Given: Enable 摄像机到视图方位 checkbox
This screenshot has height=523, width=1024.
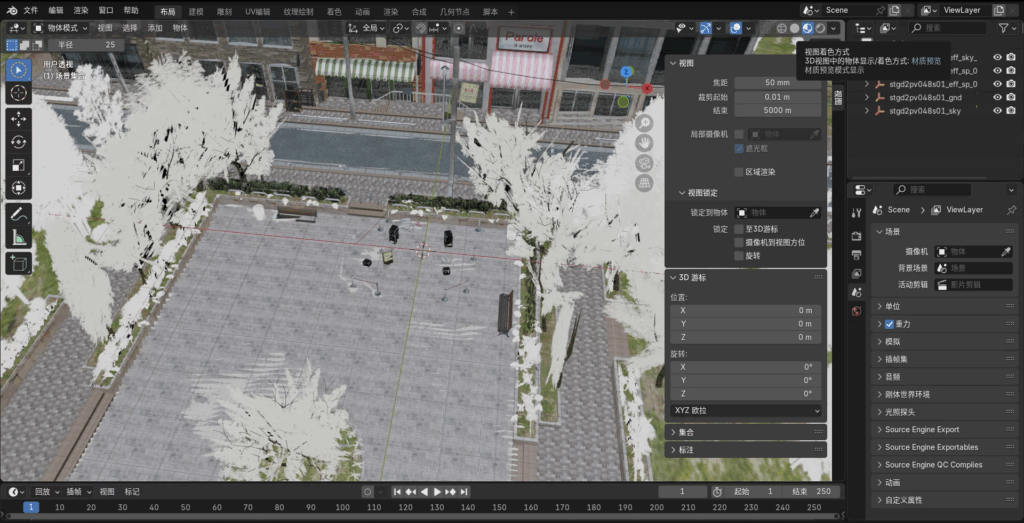Looking at the screenshot, I should pos(739,242).
